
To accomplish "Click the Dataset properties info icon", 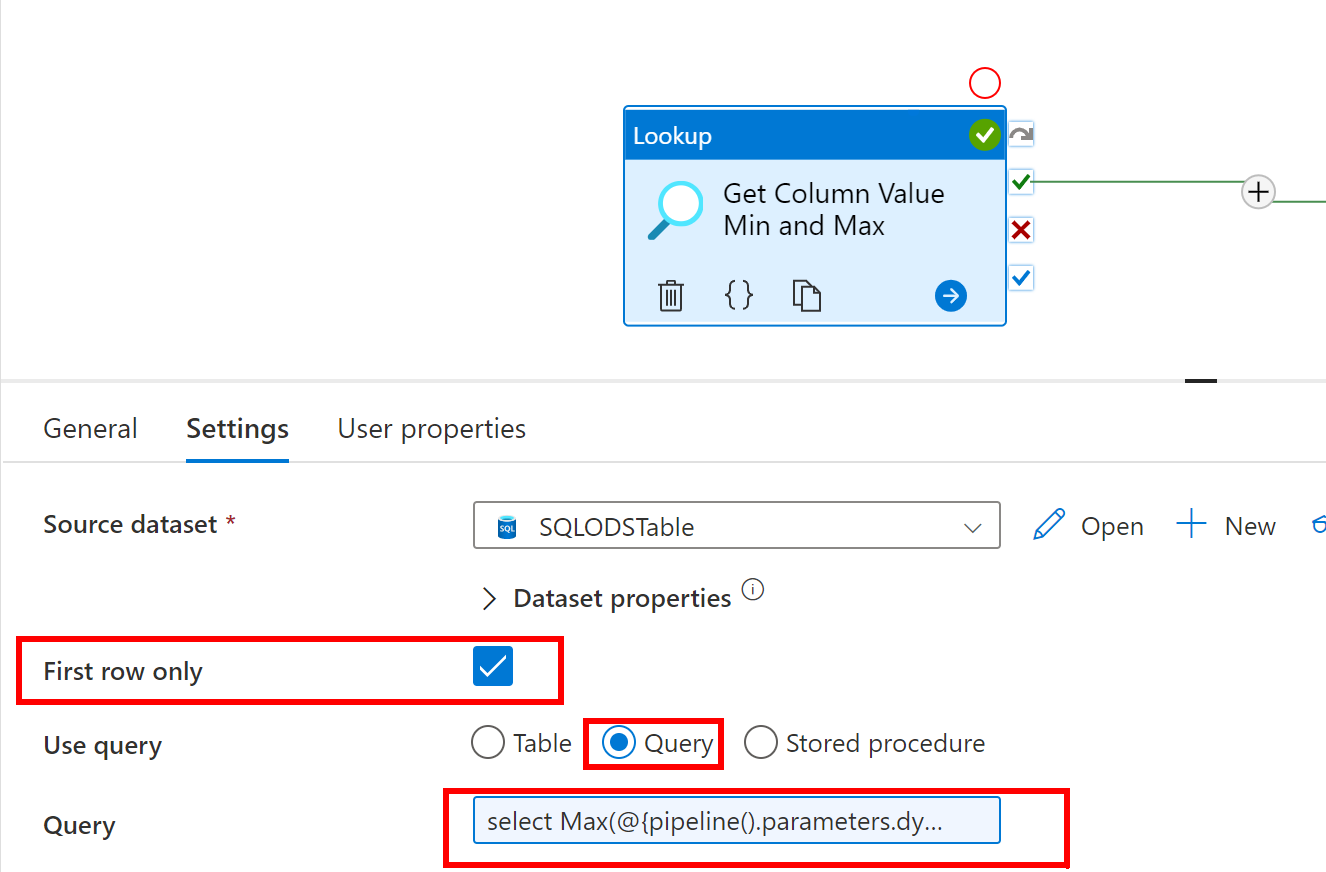I will pos(753,589).
